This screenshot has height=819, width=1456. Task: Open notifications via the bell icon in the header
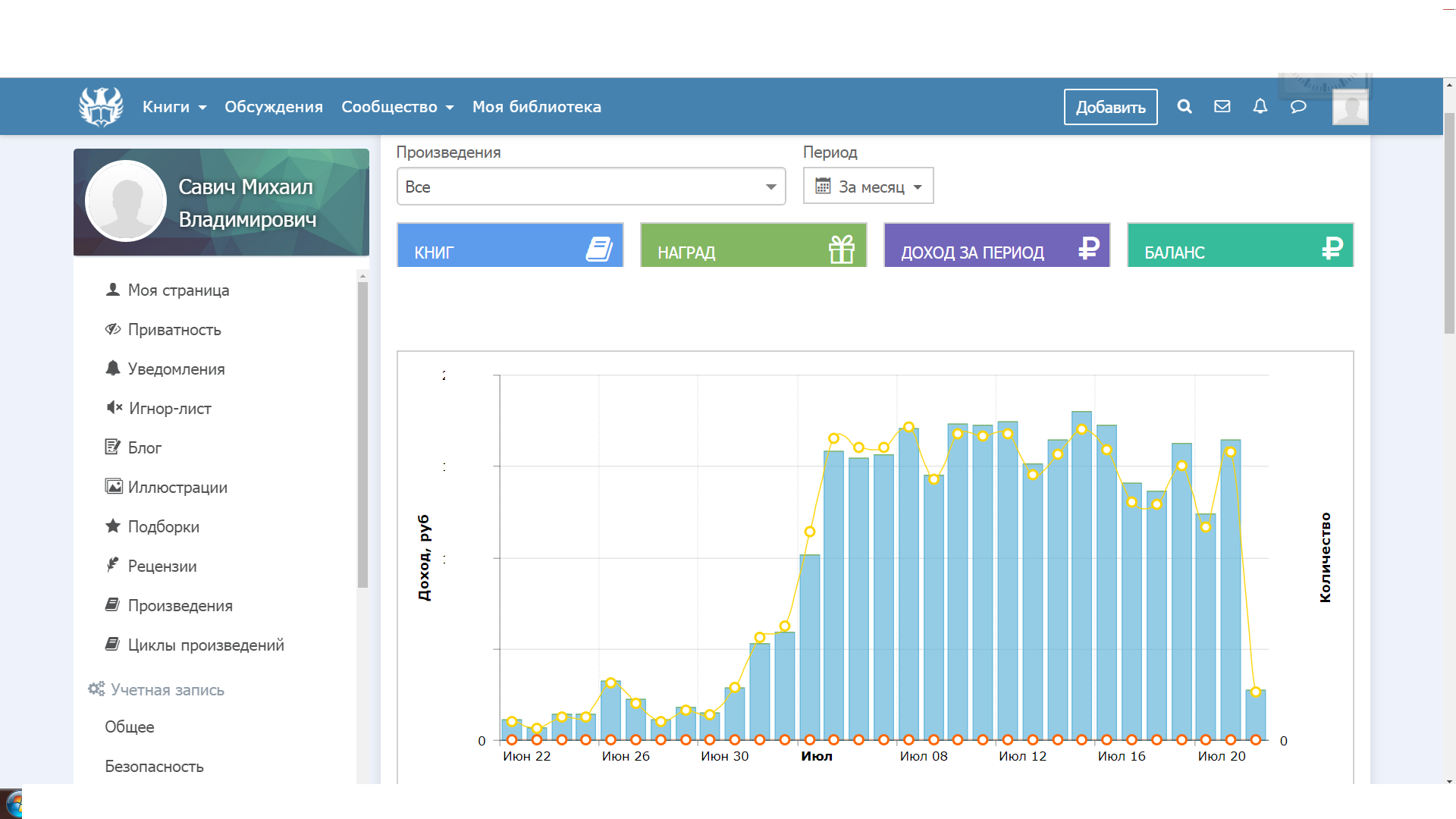[1260, 107]
